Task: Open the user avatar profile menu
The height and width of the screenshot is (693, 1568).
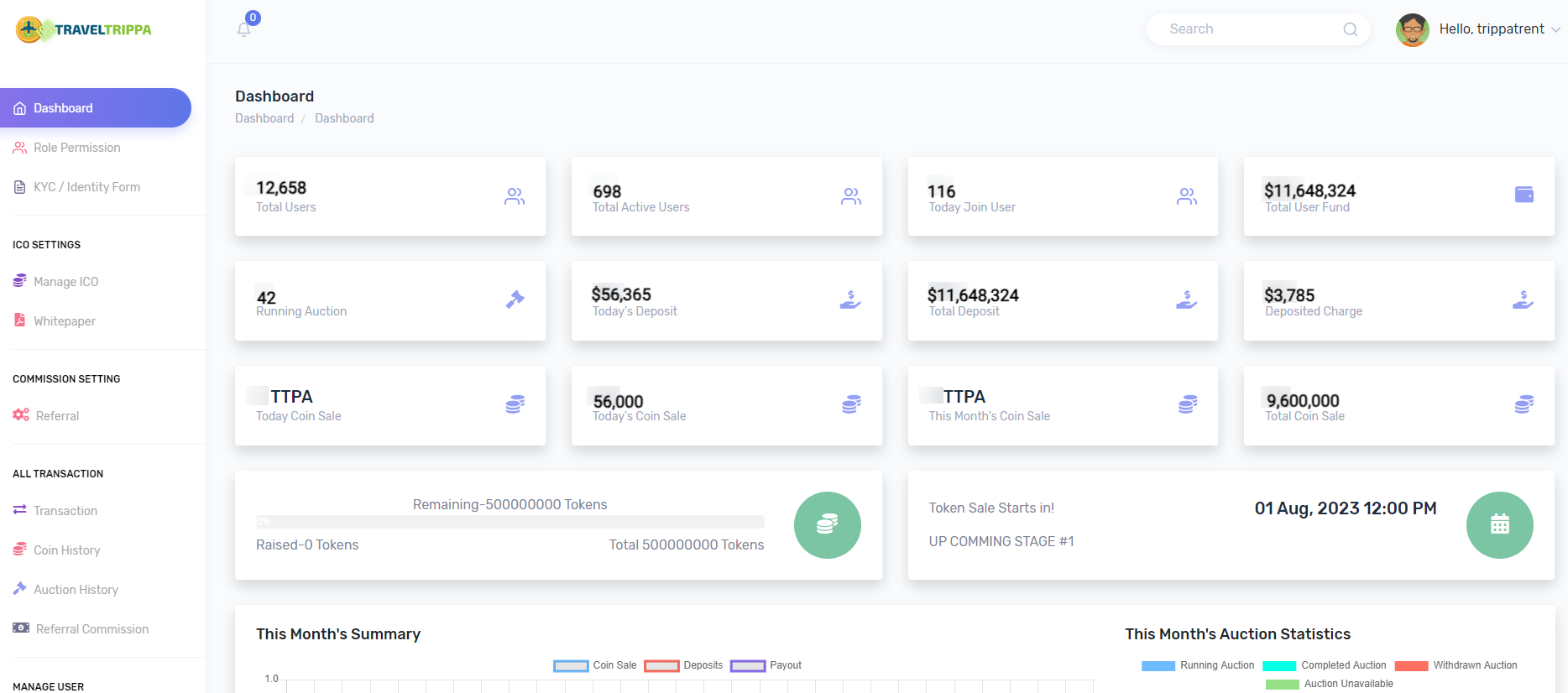Action: pos(1412,30)
